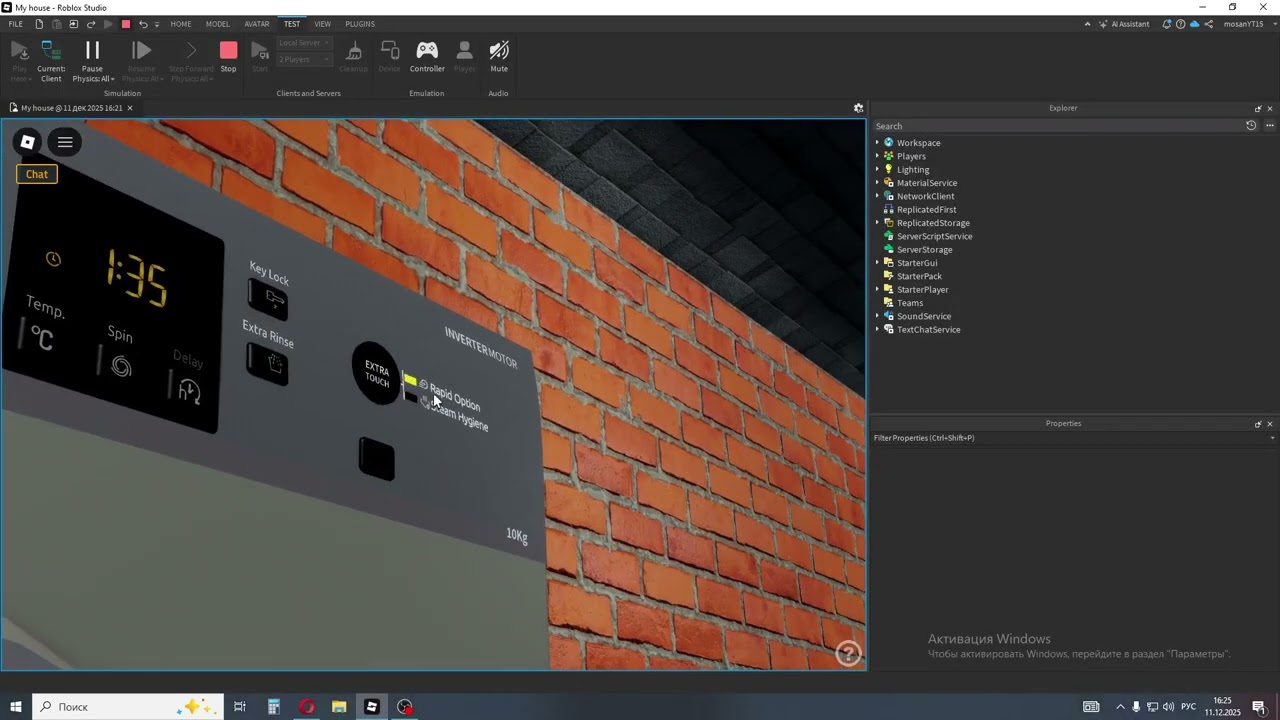Collapse the ribbon with the up chevron
Image resolution: width=1280 pixels, height=720 pixels.
(x=1087, y=24)
